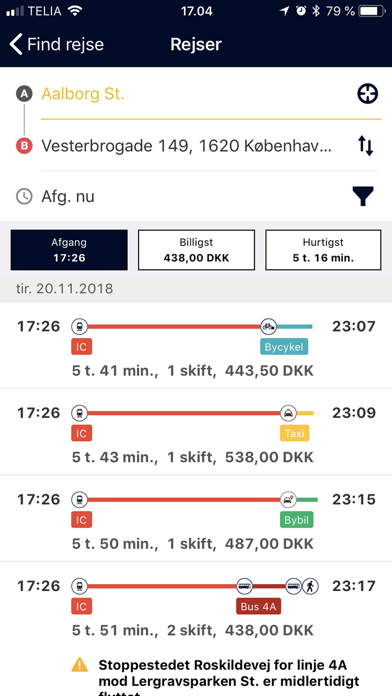Screen dimensions: 392x696
Task: Tap the current location crosshair icon
Action: pos(368,94)
